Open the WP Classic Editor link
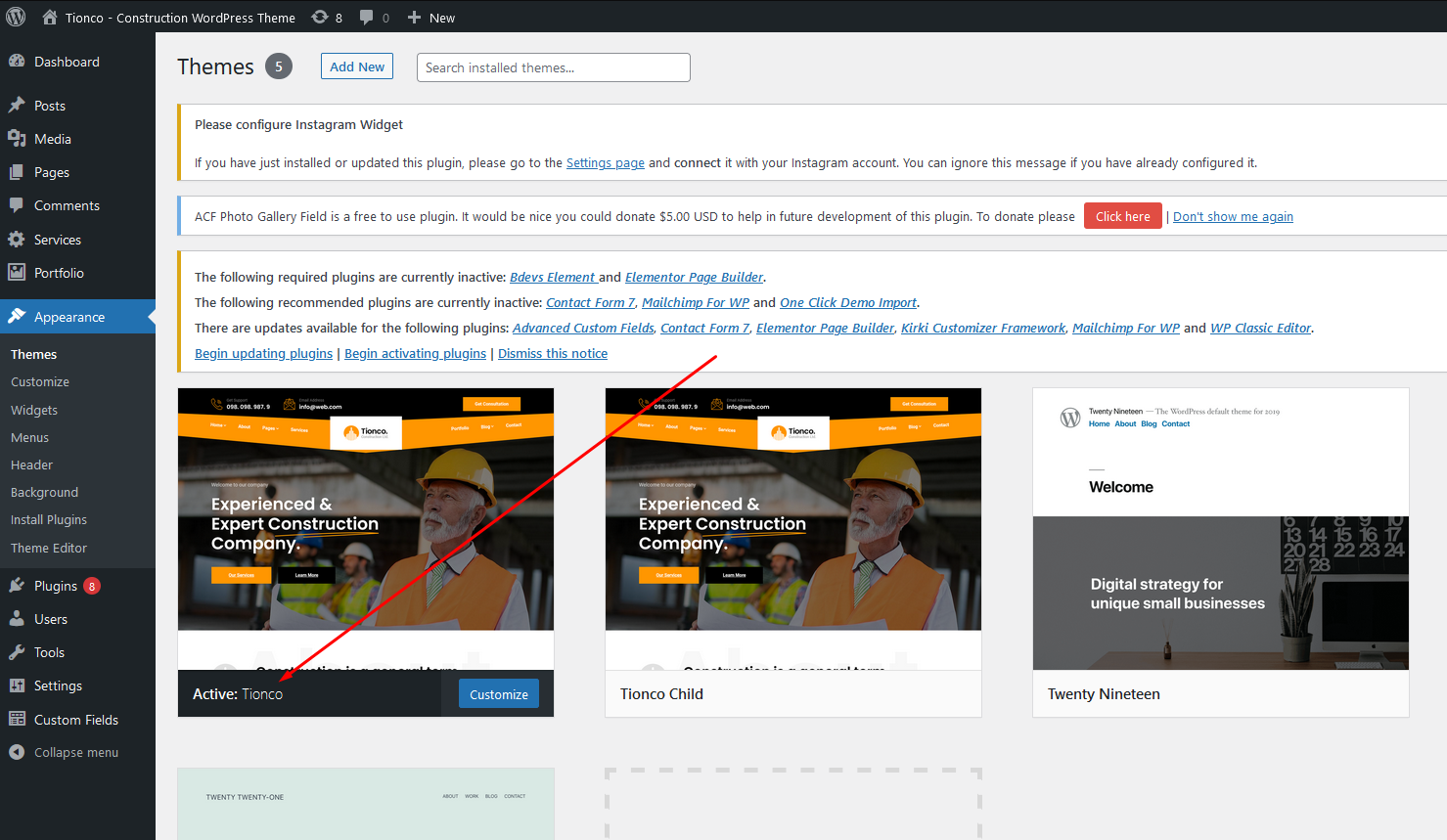This screenshot has height=840, width=1447. (1261, 328)
